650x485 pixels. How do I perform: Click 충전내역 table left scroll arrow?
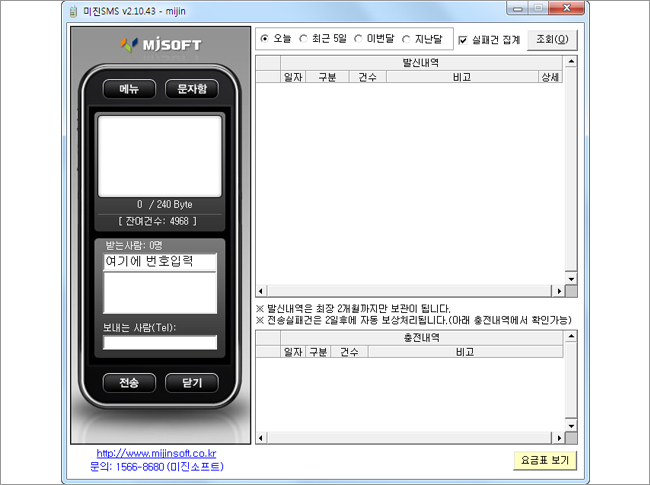[x=261, y=438]
